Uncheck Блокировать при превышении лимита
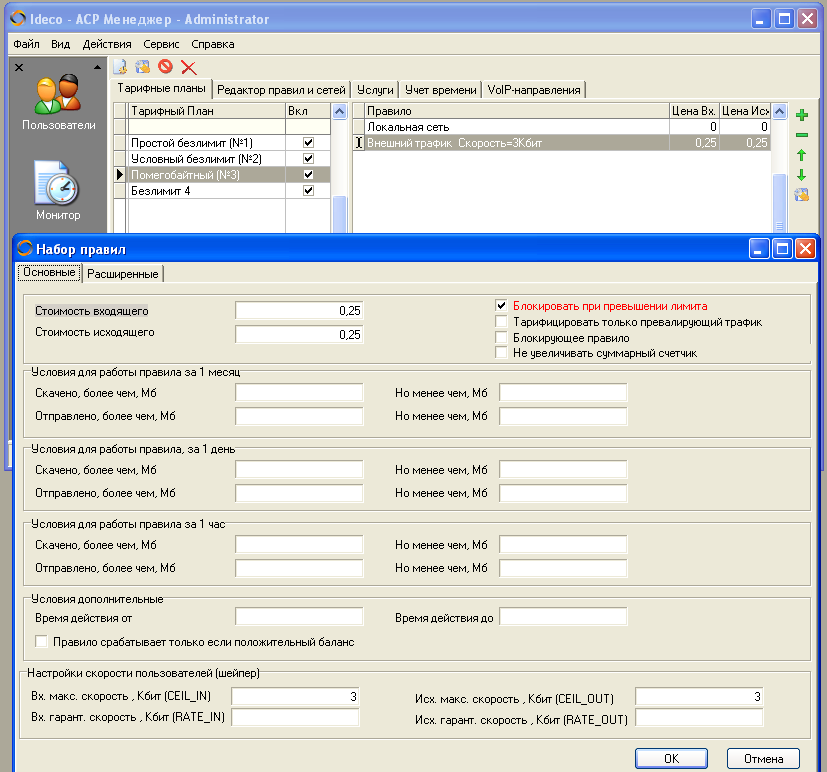 point(502,306)
